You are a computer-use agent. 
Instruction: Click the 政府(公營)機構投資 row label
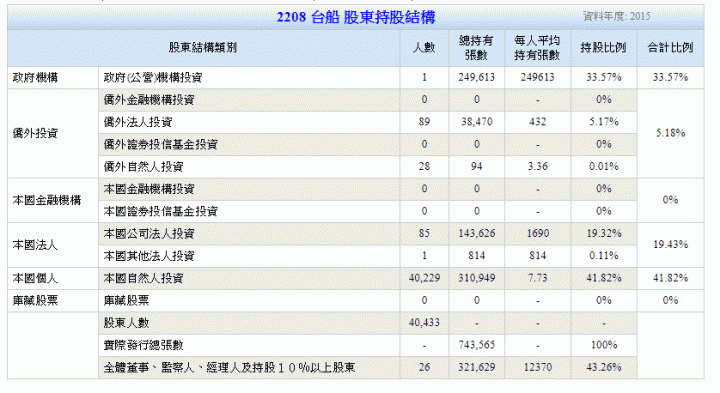(x=153, y=78)
